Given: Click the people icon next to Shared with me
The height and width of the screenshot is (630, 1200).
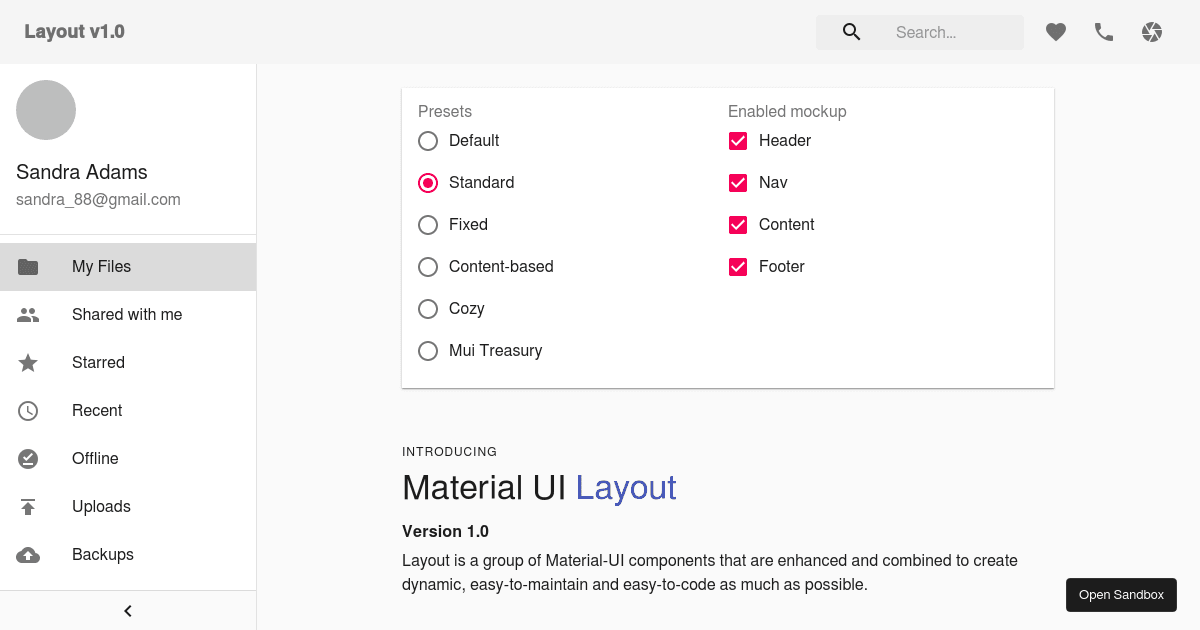Looking at the screenshot, I should [x=28, y=314].
